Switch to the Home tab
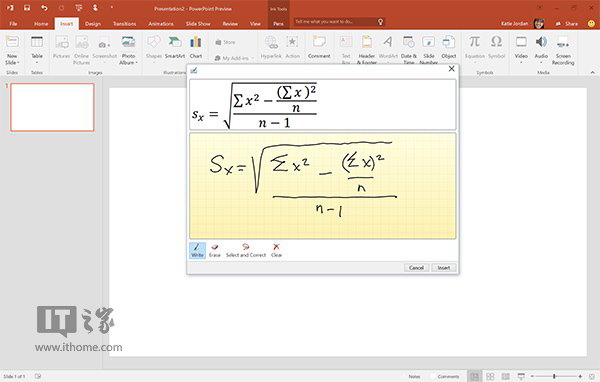 pyautogui.click(x=41, y=24)
